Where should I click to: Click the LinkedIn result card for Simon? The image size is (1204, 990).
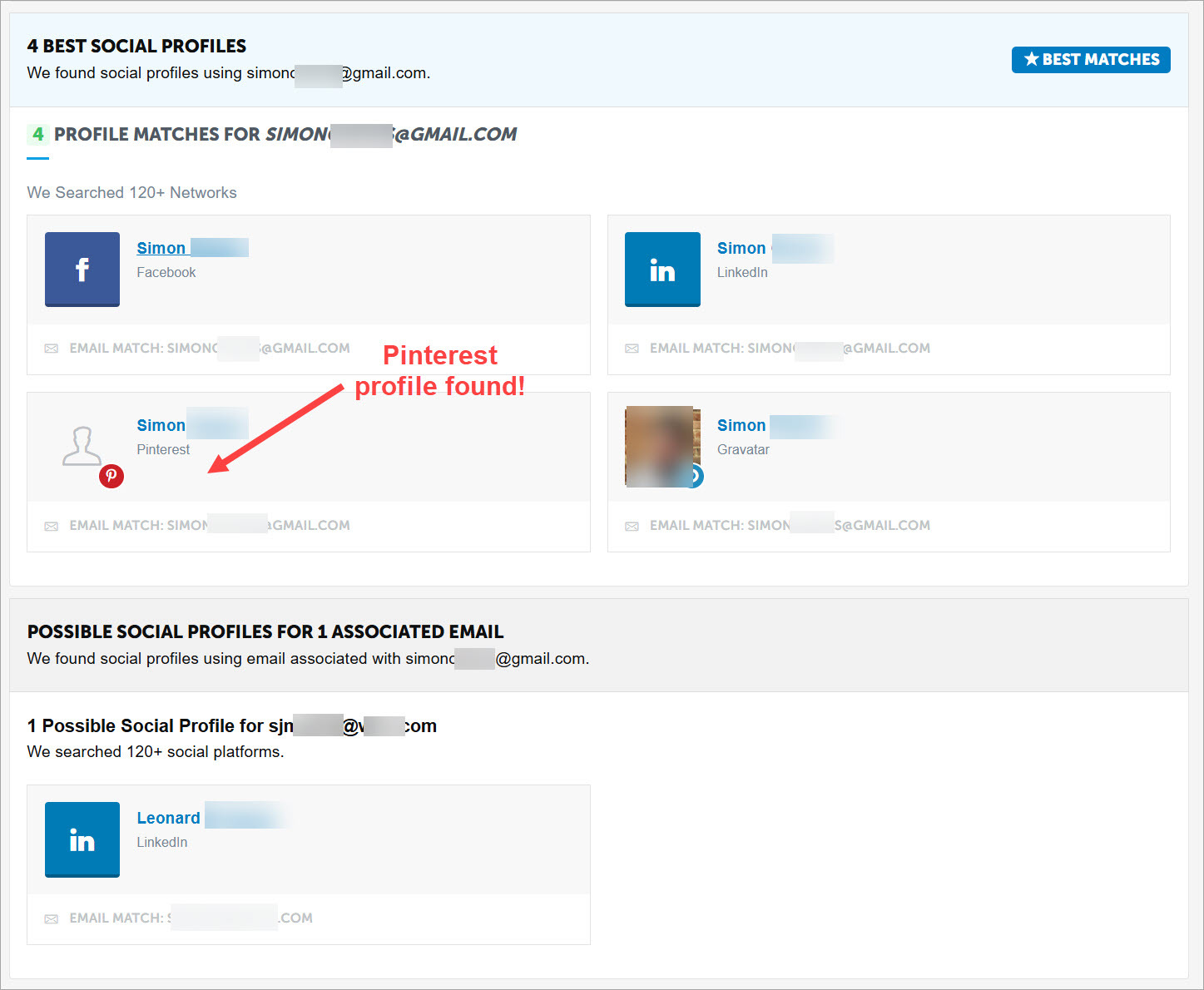pos(889,269)
